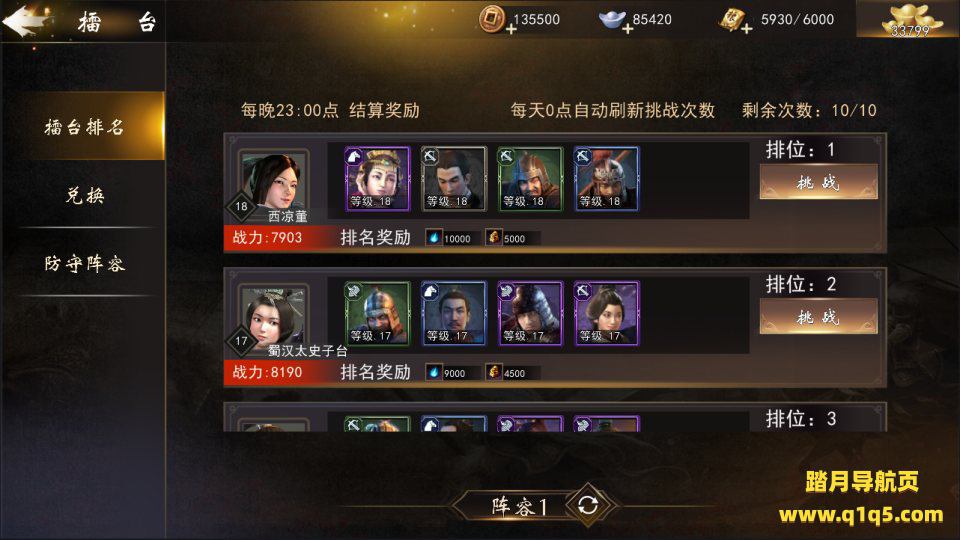Image resolution: width=960 pixels, height=540 pixels.
Task: View rank 1's fourth hero, the red-helmeted general
Action: pos(606,179)
